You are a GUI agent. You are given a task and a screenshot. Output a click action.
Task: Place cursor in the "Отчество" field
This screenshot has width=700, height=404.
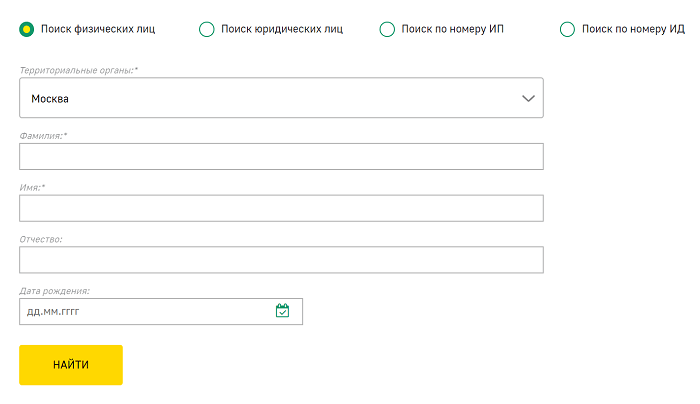point(280,260)
